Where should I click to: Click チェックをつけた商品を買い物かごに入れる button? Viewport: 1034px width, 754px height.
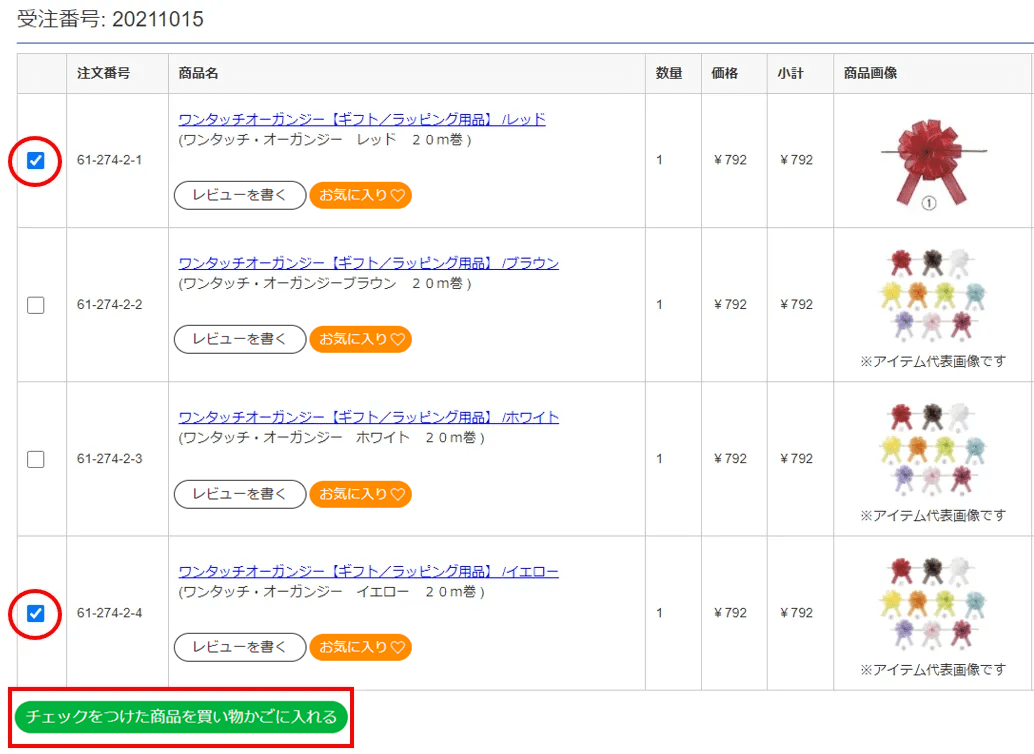[x=181, y=717]
